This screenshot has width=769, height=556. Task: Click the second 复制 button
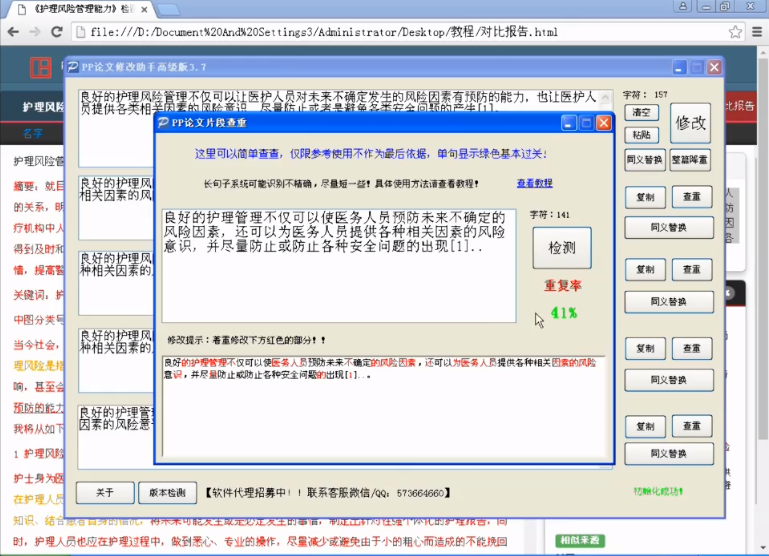click(x=645, y=270)
